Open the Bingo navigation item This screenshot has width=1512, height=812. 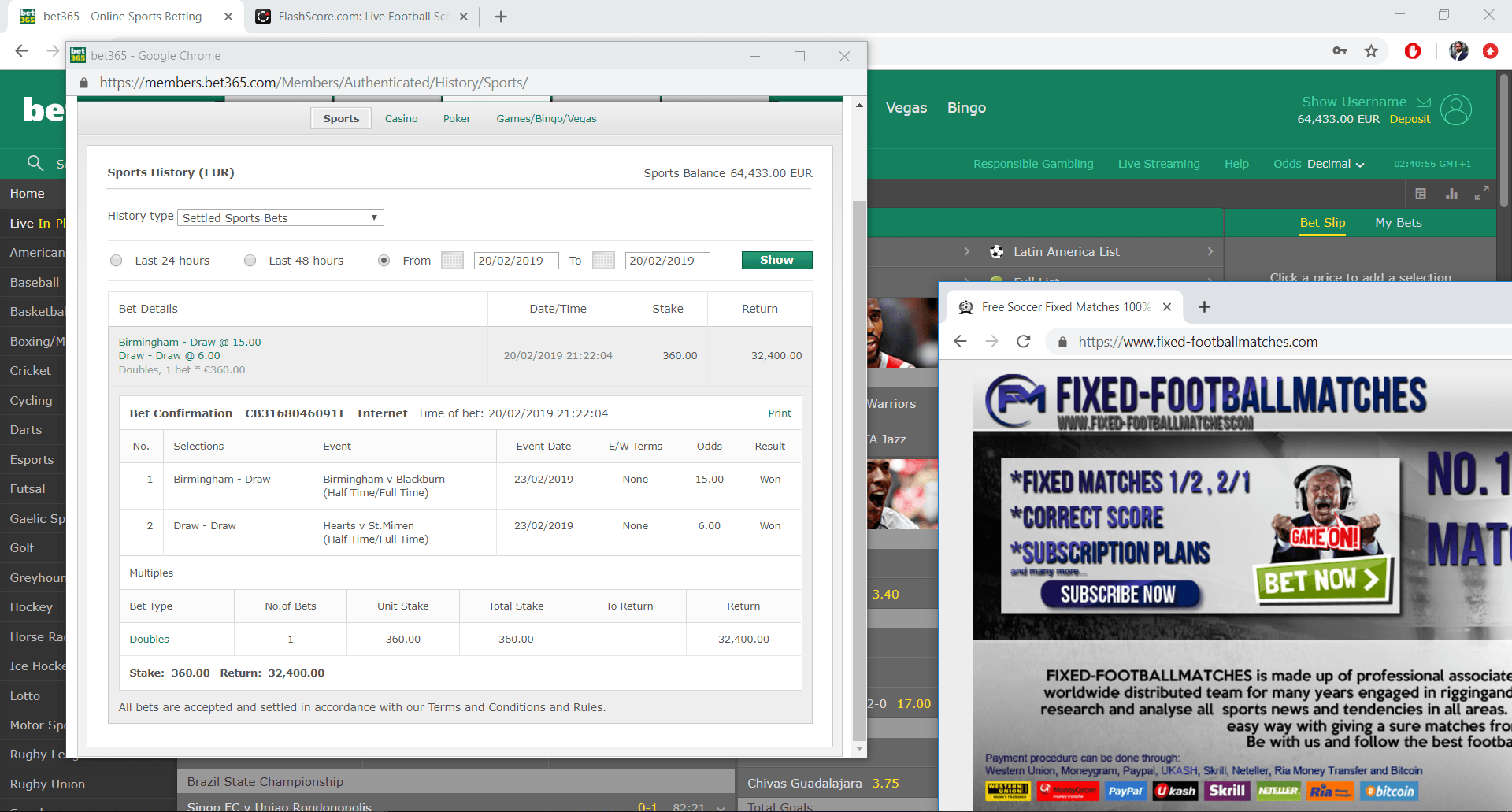pos(966,108)
